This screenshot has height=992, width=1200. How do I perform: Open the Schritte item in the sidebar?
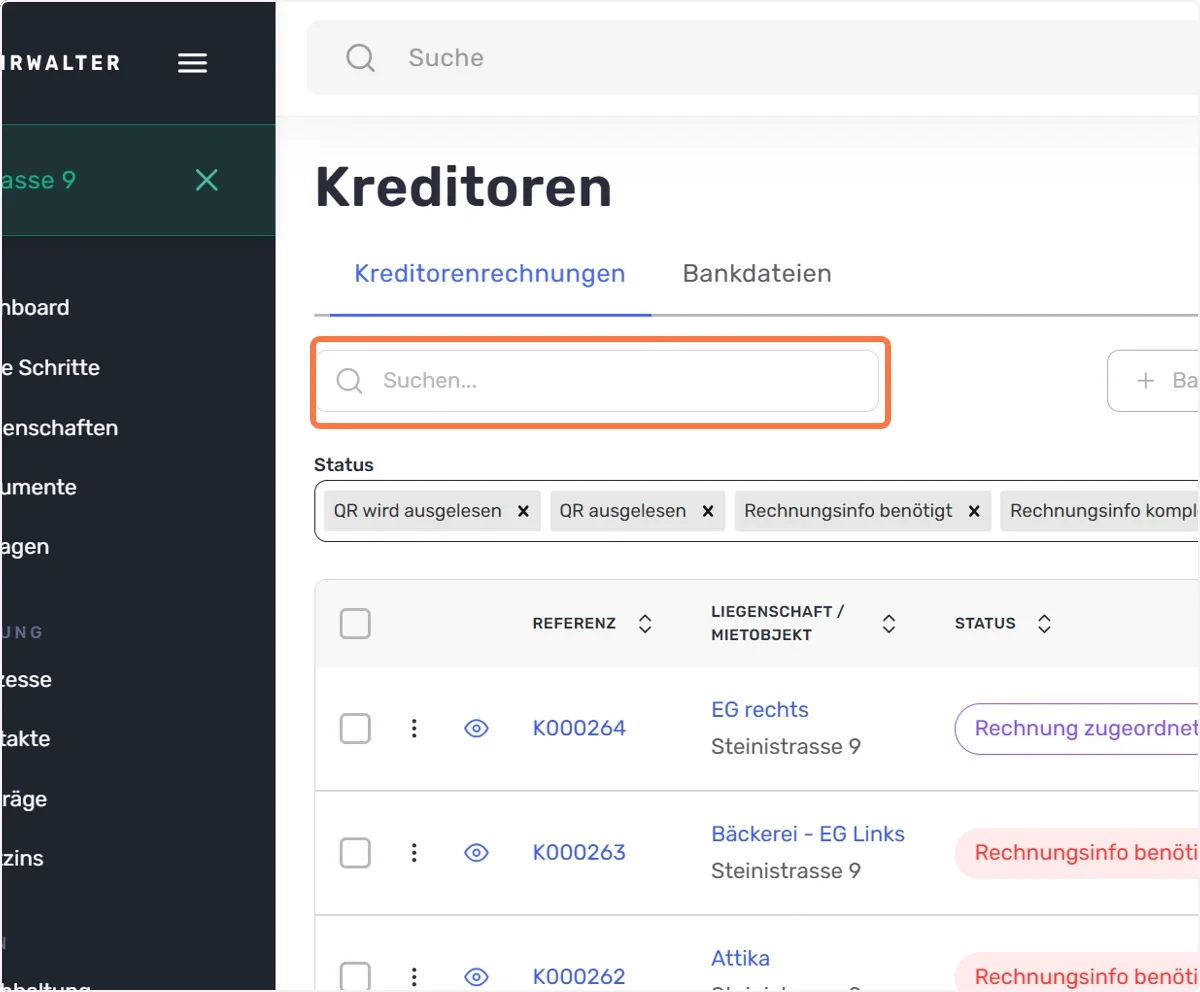point(51,368)
